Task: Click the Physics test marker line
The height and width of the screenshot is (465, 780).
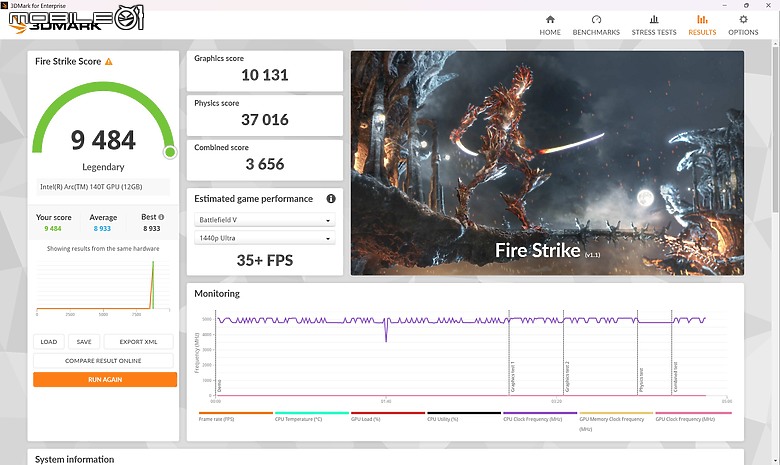Action: [637, 353]
